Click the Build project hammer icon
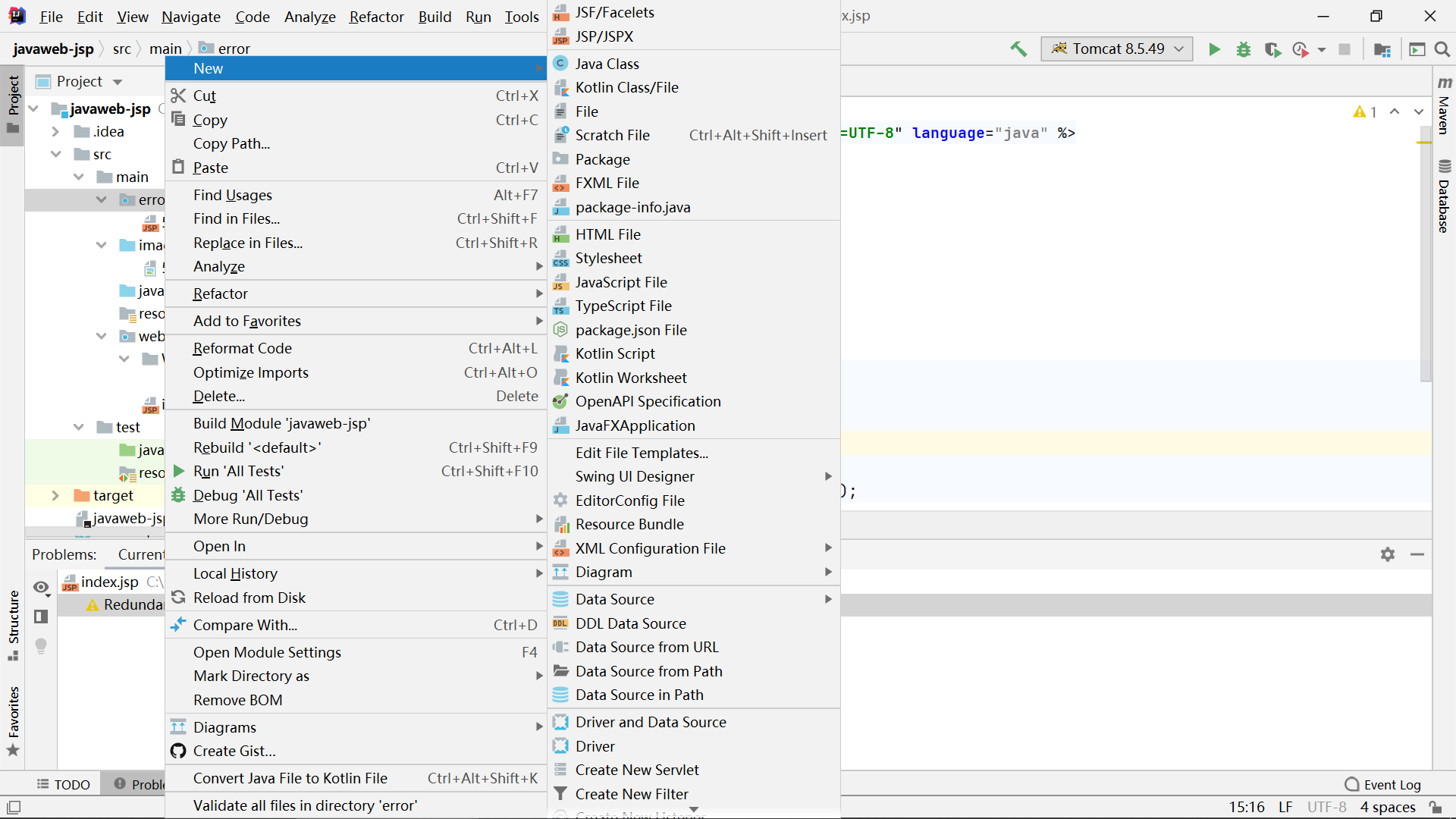The width and height of the screenshot is (1456, 819). [x=1018, y=49]
